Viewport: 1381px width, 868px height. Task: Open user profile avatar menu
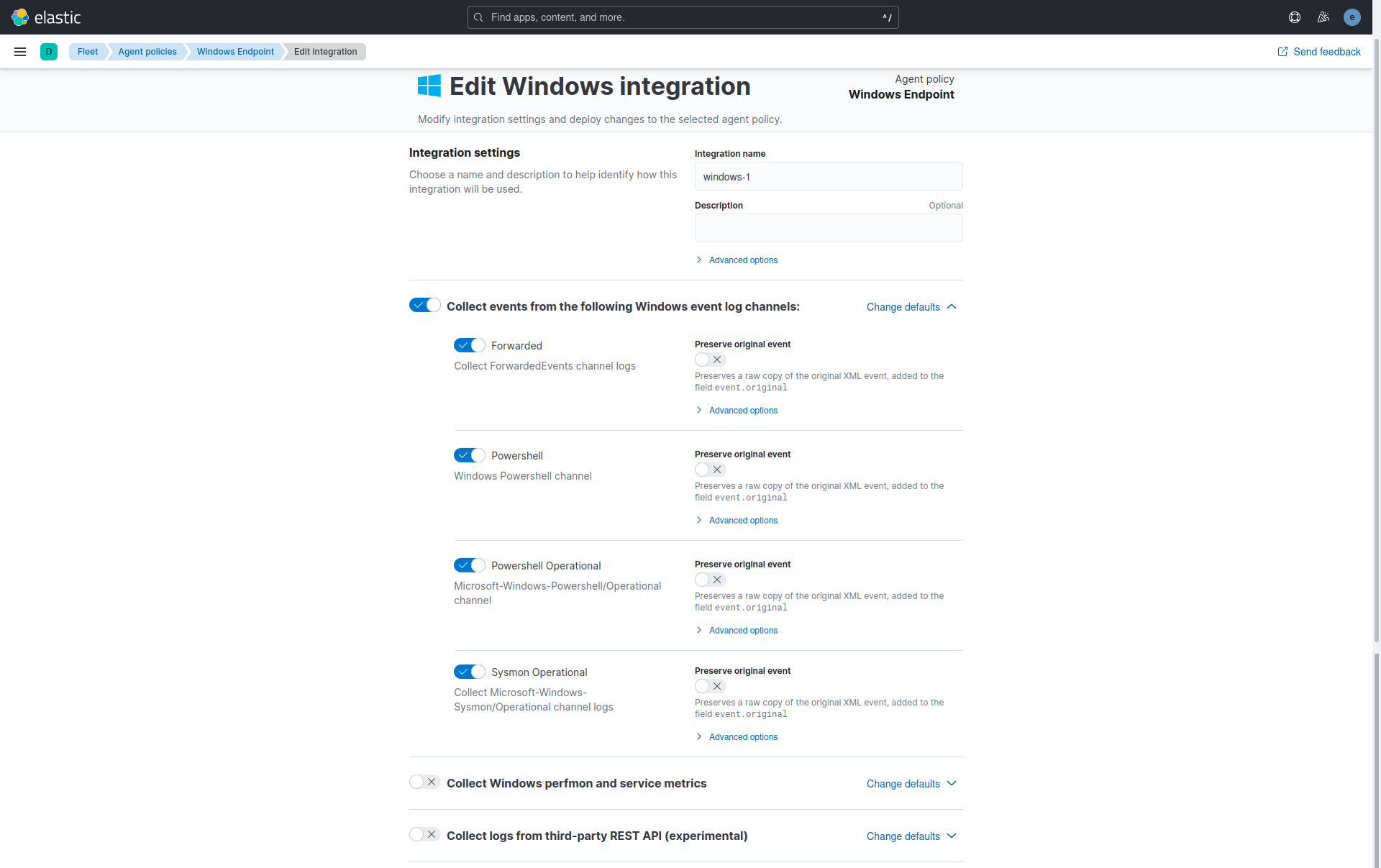1352,17
